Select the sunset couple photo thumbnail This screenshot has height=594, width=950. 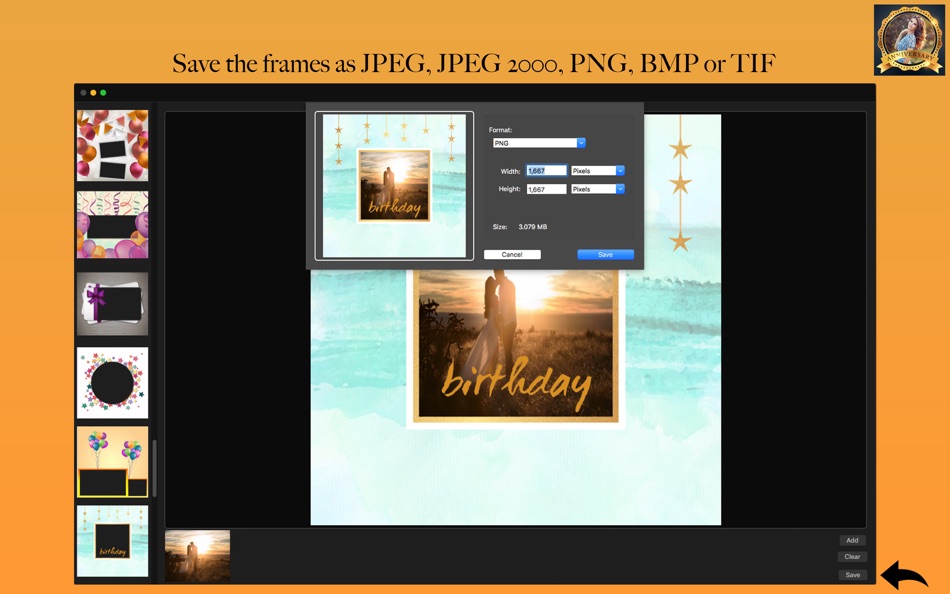(198, 556)
